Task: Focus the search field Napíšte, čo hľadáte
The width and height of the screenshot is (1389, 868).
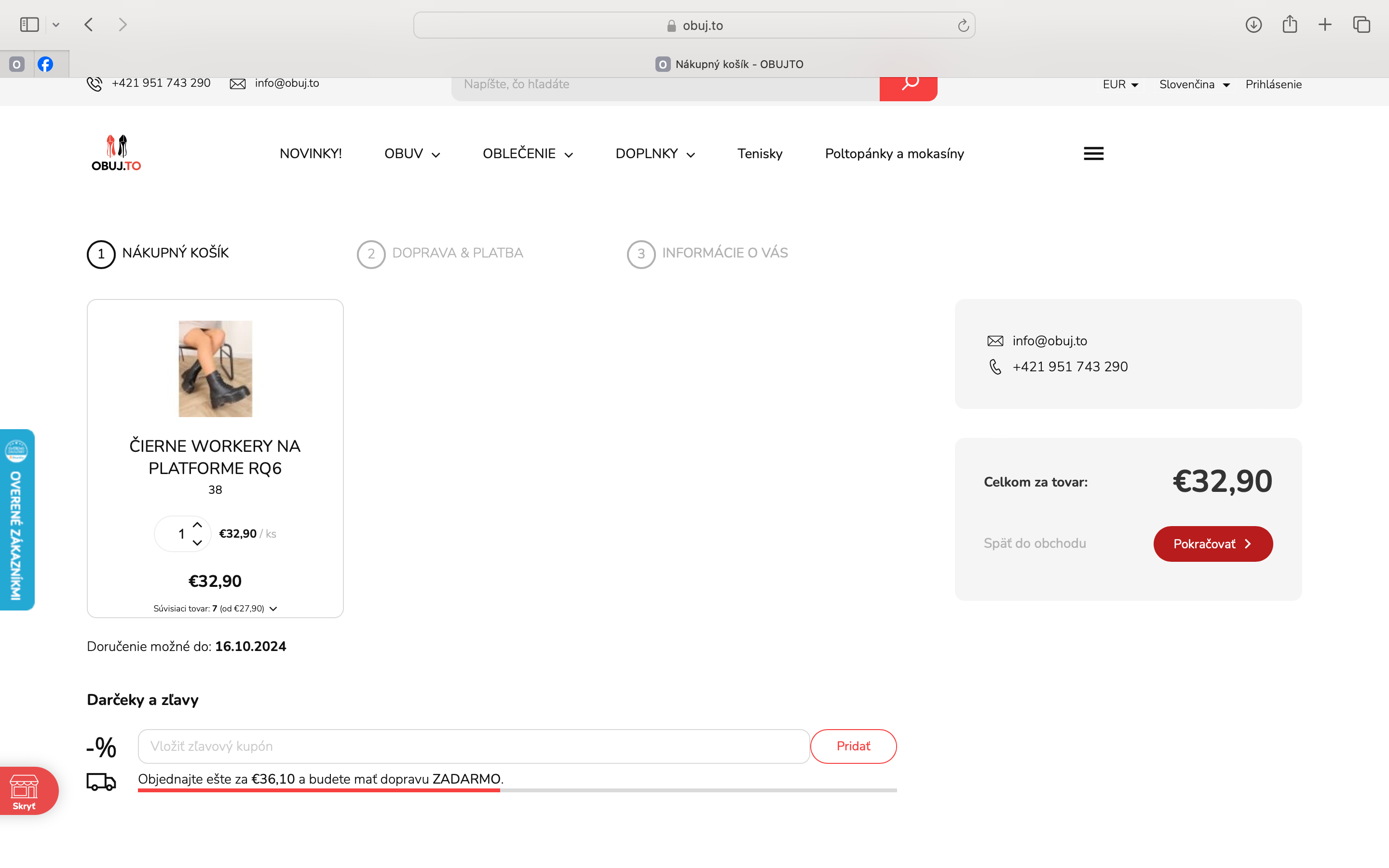Action: pos(666,84)
